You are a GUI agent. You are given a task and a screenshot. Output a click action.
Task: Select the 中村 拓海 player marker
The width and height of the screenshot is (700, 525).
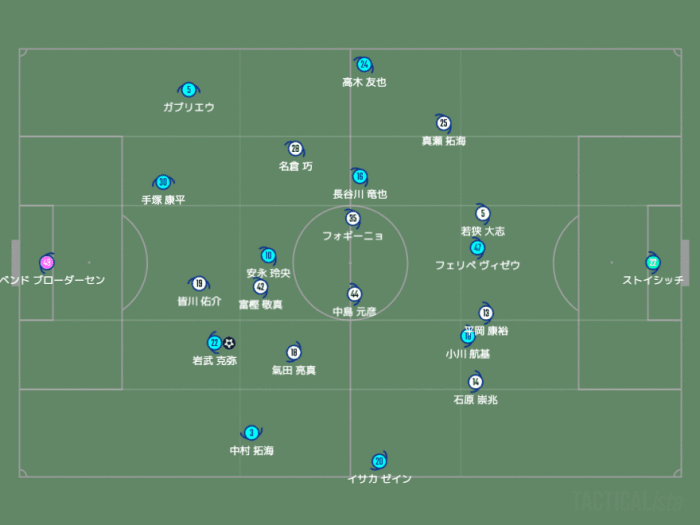[x=251, y=433]
